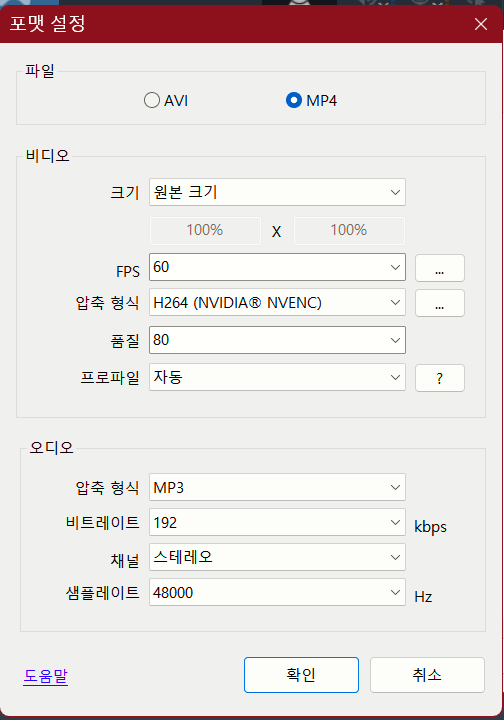504x720 pixels.
Task: Confirm settings with the 확인 button
Action: pos(301,675)
